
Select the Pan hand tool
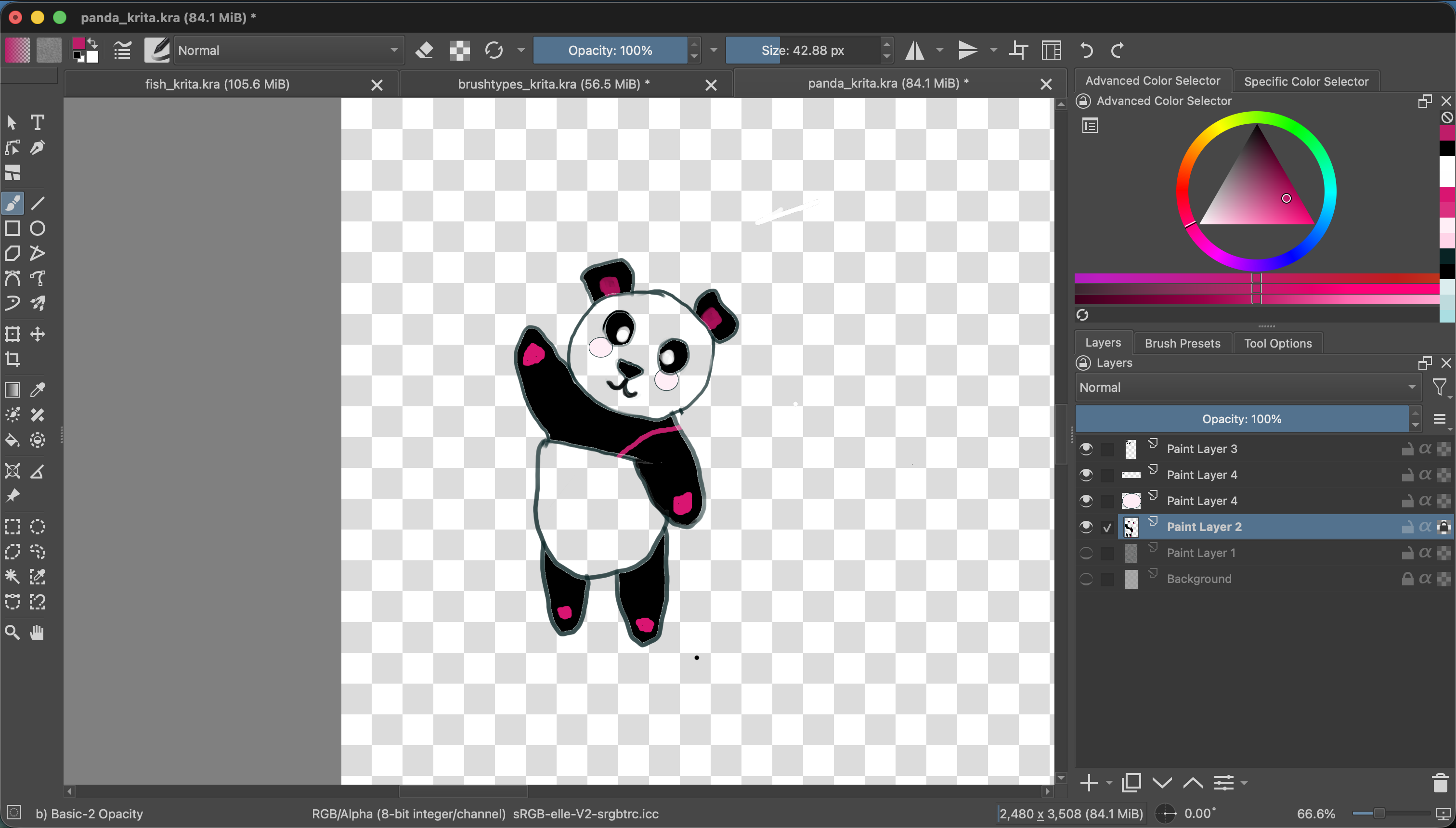coord(38,632)
